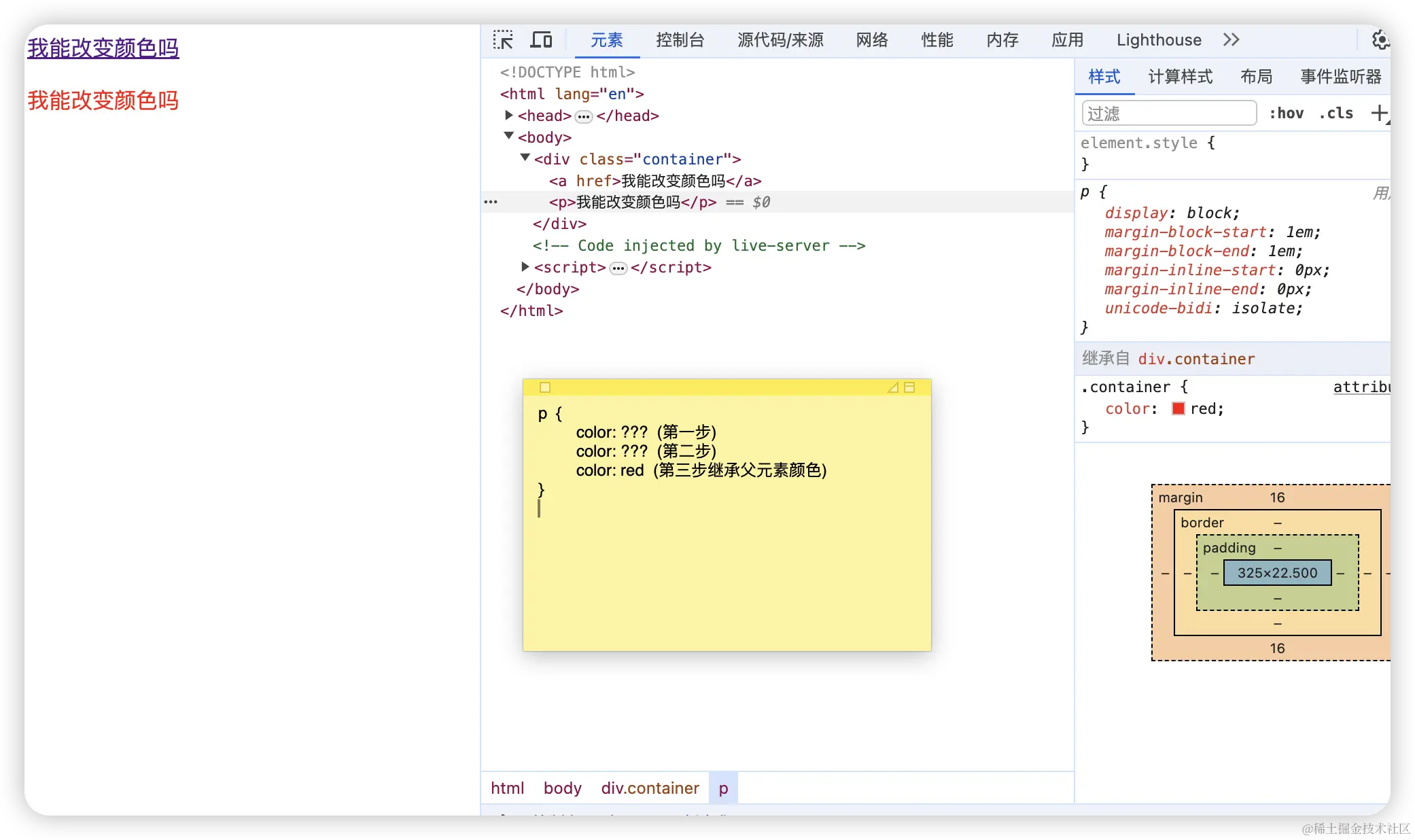Select p in the breadcrumb bar
This screenshot has width=1415, height=840.
723,788
